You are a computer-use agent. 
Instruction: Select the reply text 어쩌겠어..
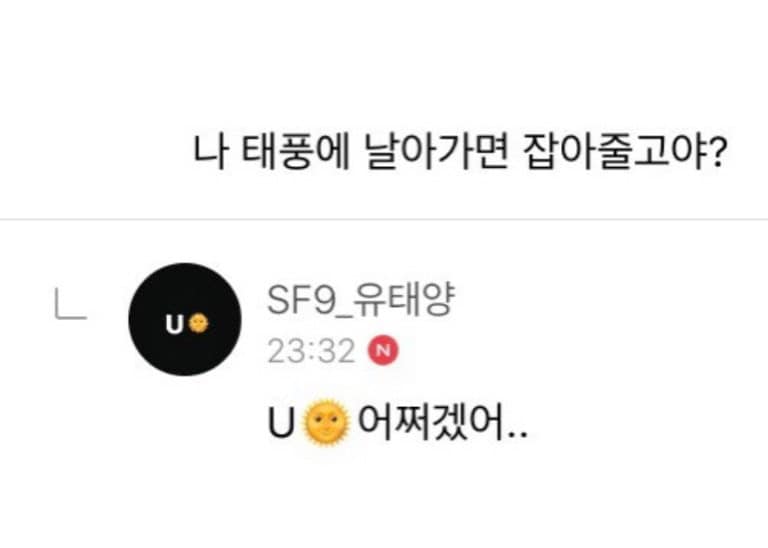pos(432,422)
